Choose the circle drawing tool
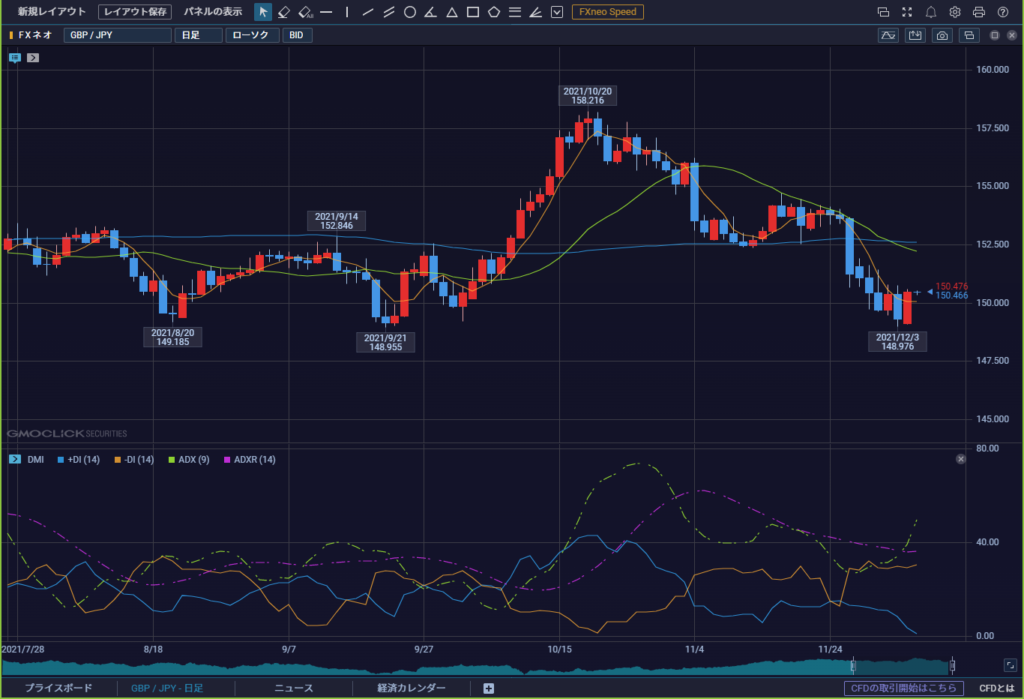This screenshot has width=1024, height=699. coord(410,12)
